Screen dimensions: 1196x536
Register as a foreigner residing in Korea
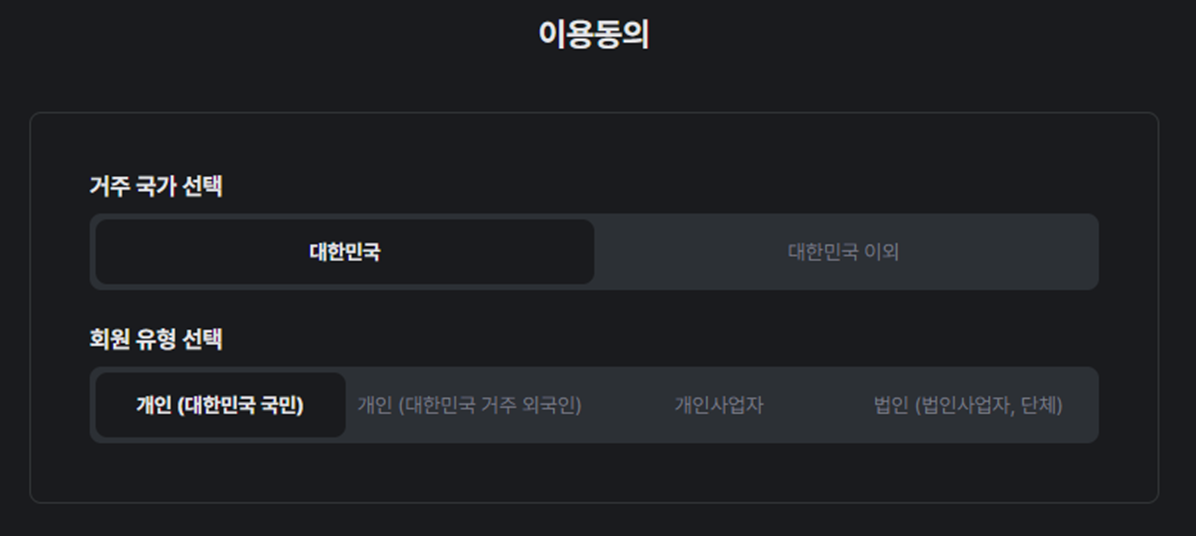pos(469,405)
